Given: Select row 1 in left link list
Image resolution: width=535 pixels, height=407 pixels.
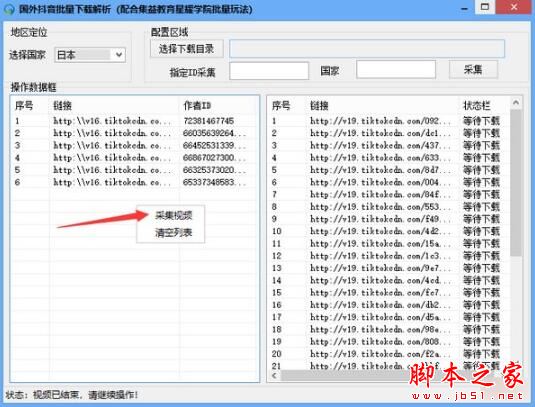Looking at the screenshot, I should [135, 121].
